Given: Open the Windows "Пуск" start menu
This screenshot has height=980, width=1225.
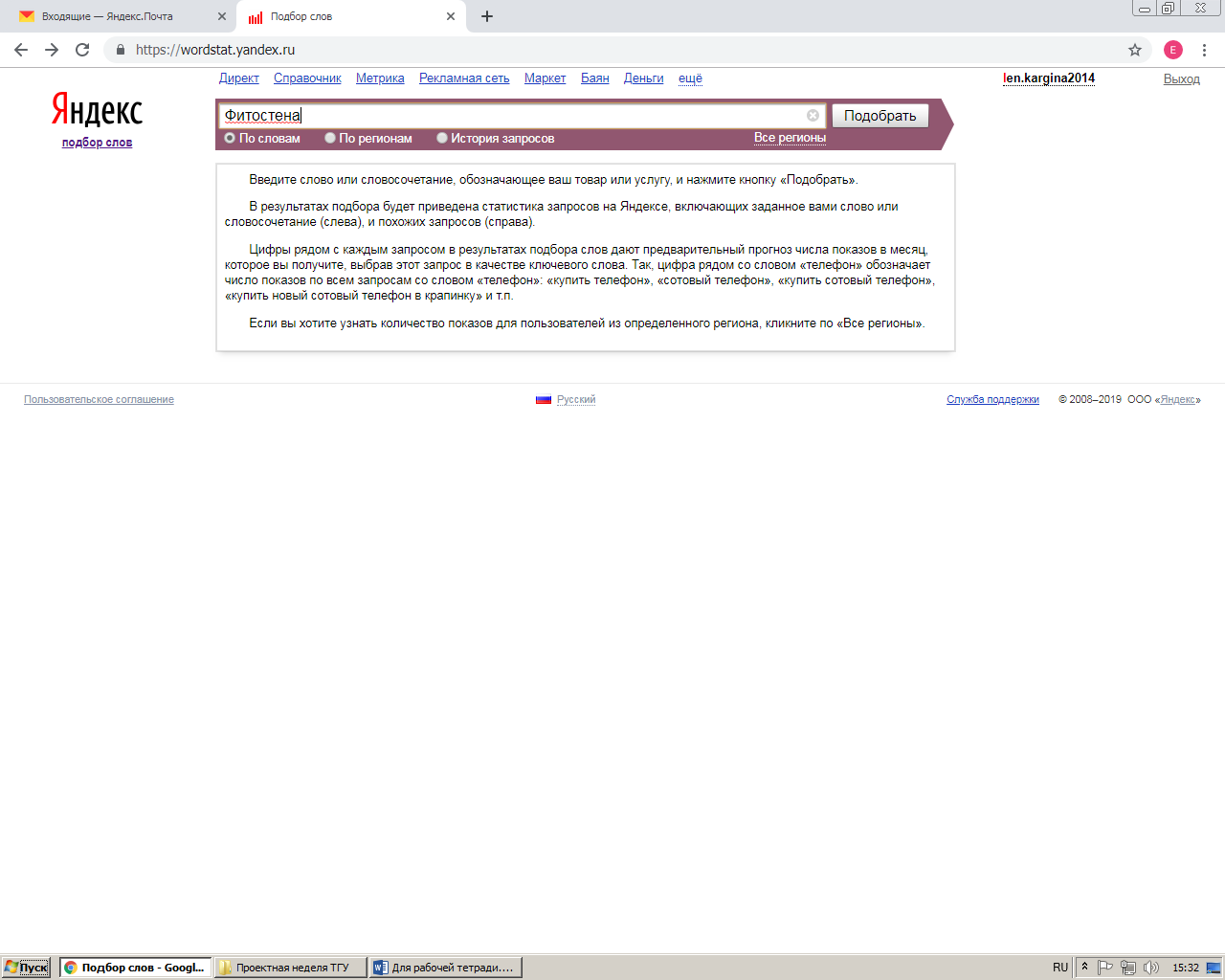Looking at the screenshot, I should pos(26,968).
